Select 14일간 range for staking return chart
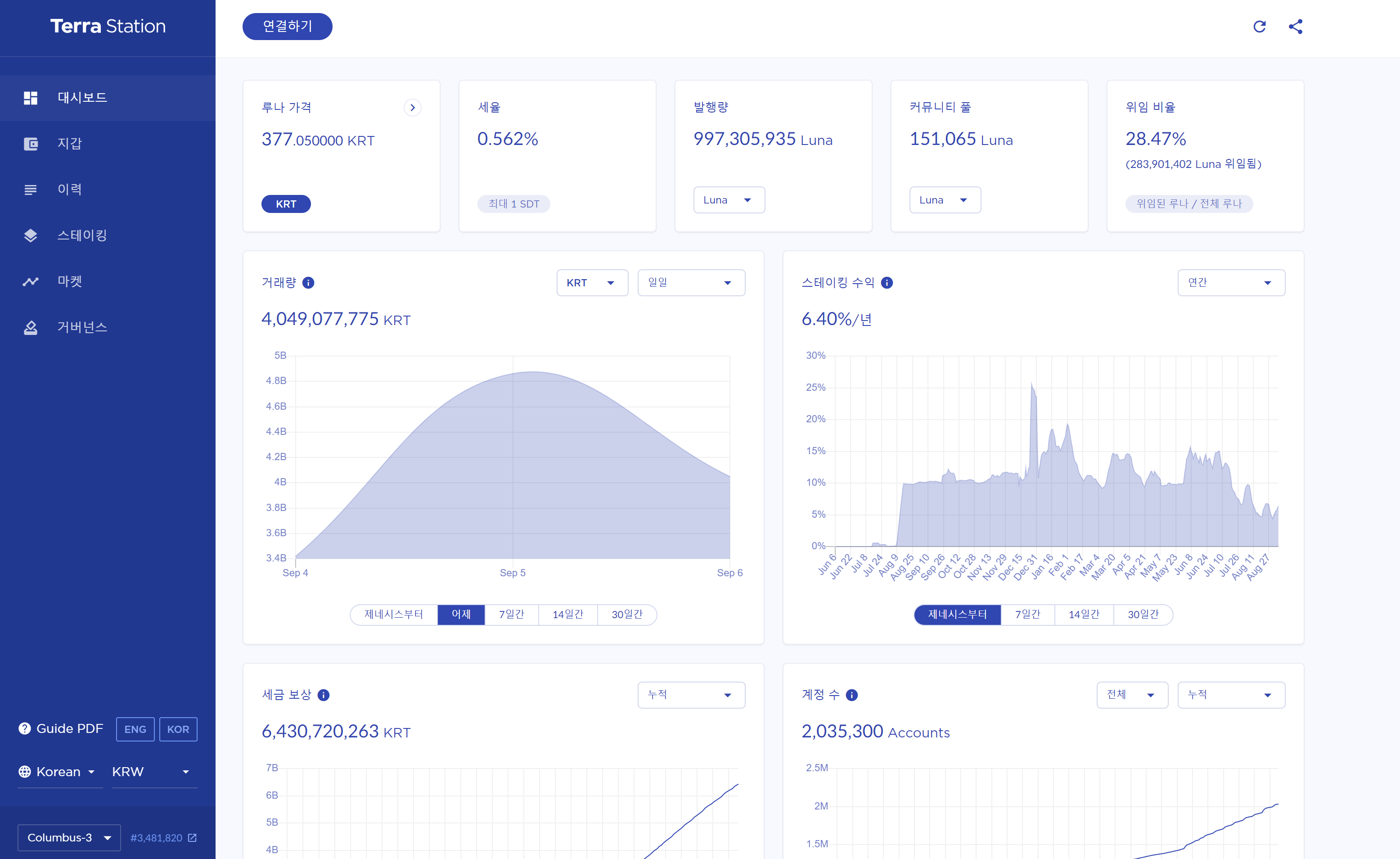The image size is (1400, 859). (1084, 615)
